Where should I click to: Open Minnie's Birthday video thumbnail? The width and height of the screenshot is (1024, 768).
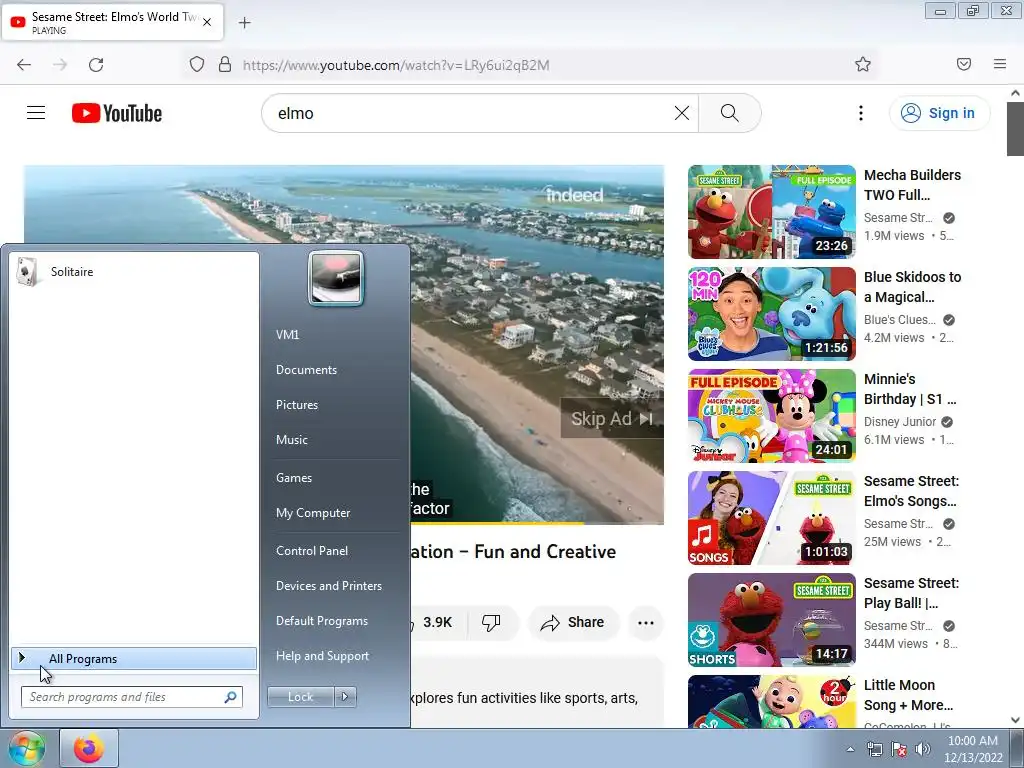tap(772, 415)
